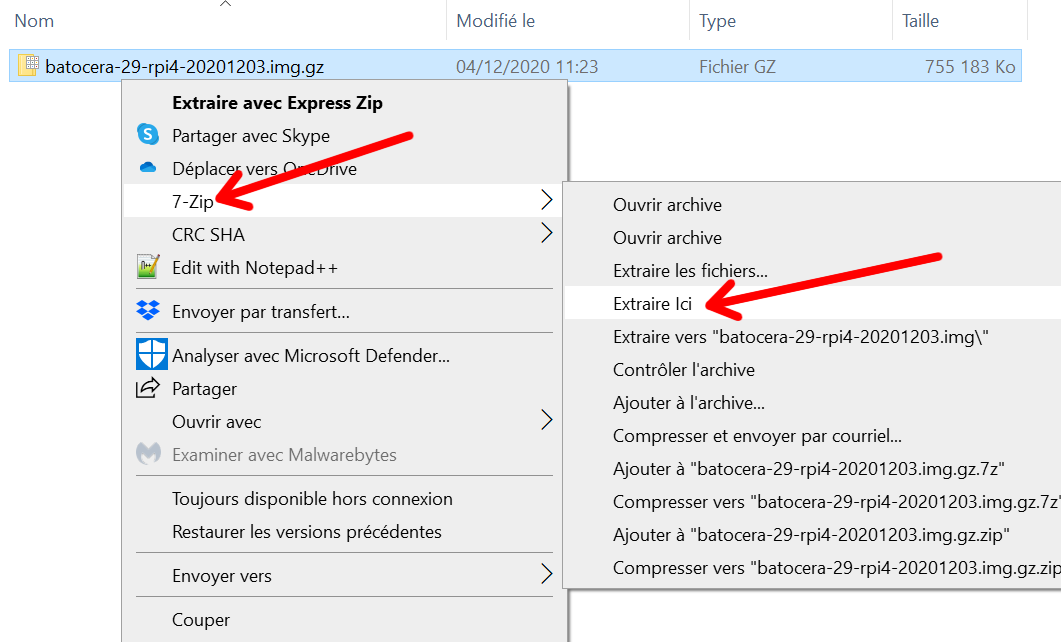1061x642 pixels.
Task: Open the 7-Zip submenu entry
Action: click(x=343, y=201)
